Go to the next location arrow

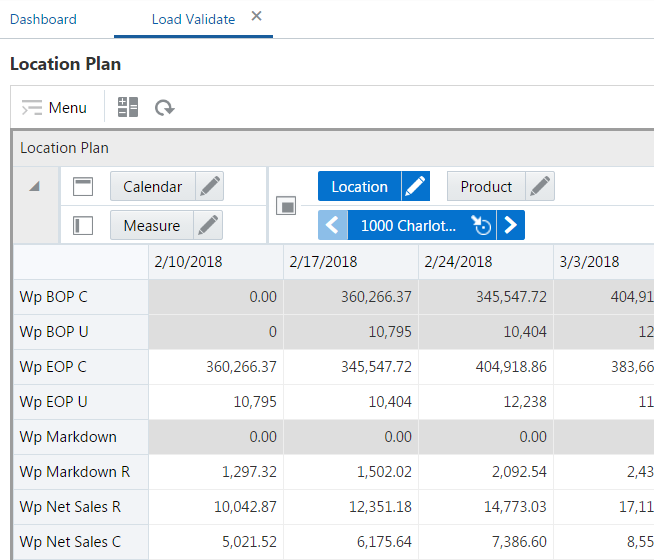511,225
